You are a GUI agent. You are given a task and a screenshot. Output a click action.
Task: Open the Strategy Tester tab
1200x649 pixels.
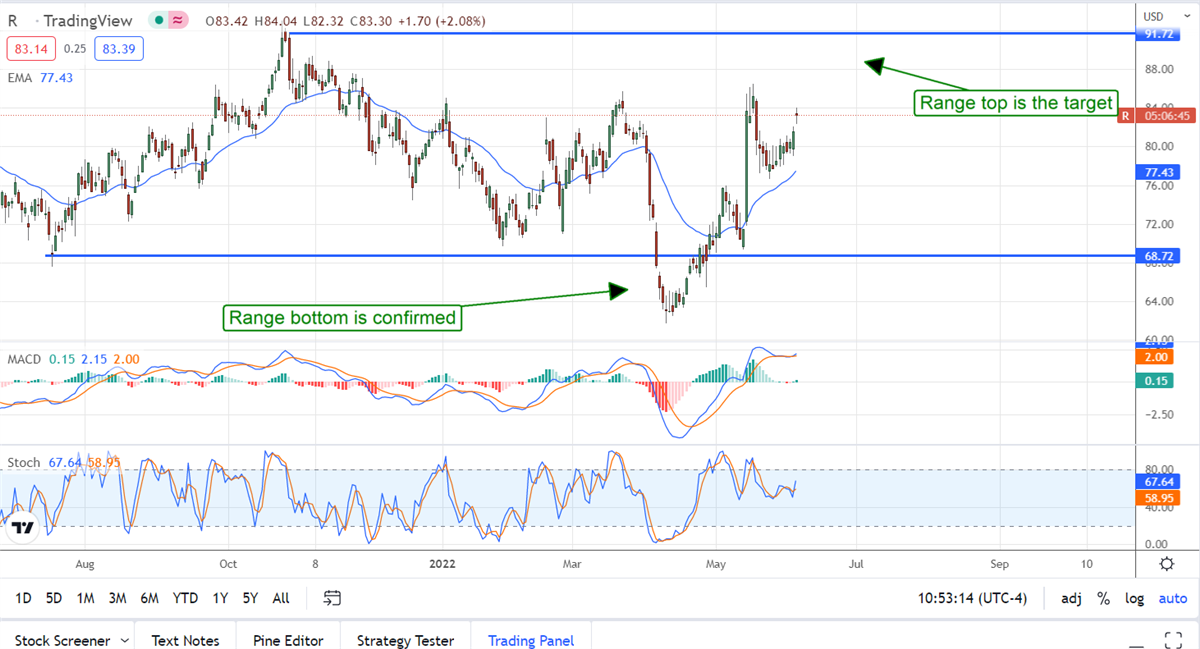405,640
